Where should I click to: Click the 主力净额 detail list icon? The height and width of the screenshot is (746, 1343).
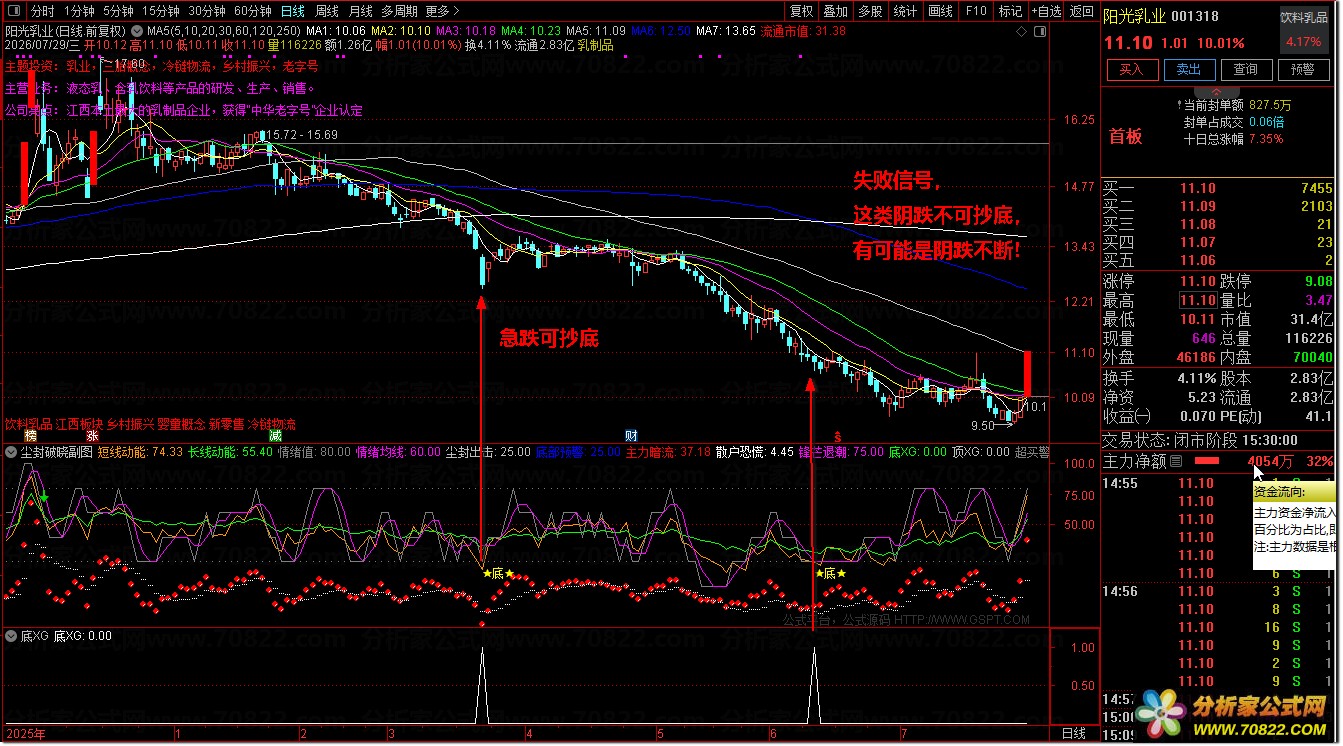pos(1176,462)
